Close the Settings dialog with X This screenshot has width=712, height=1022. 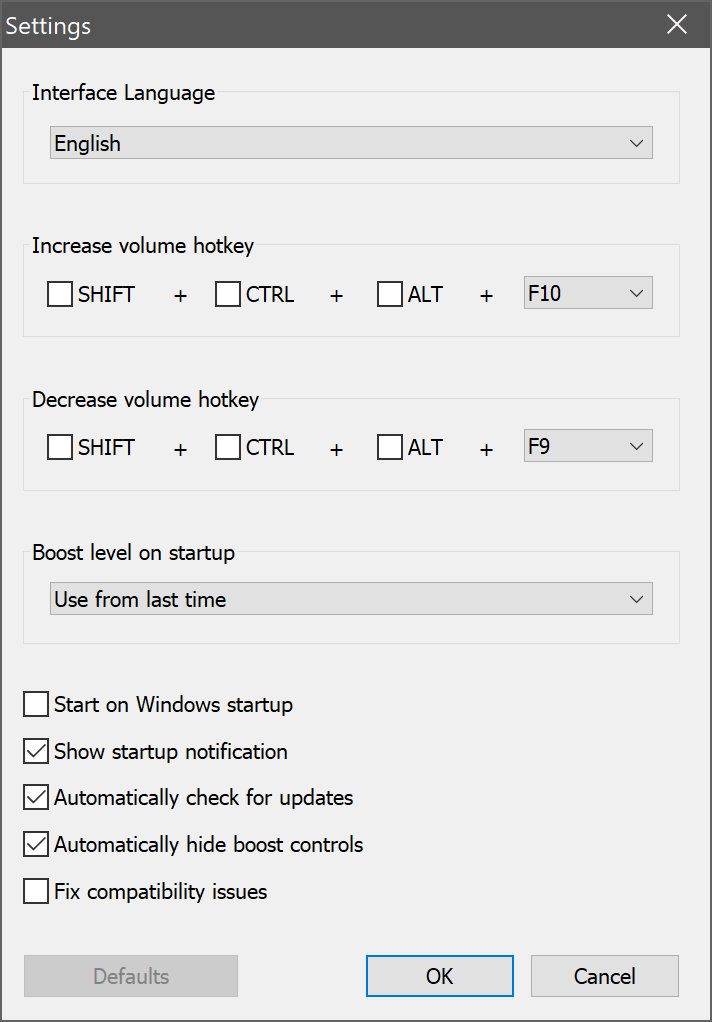click(x=677, y=25)
